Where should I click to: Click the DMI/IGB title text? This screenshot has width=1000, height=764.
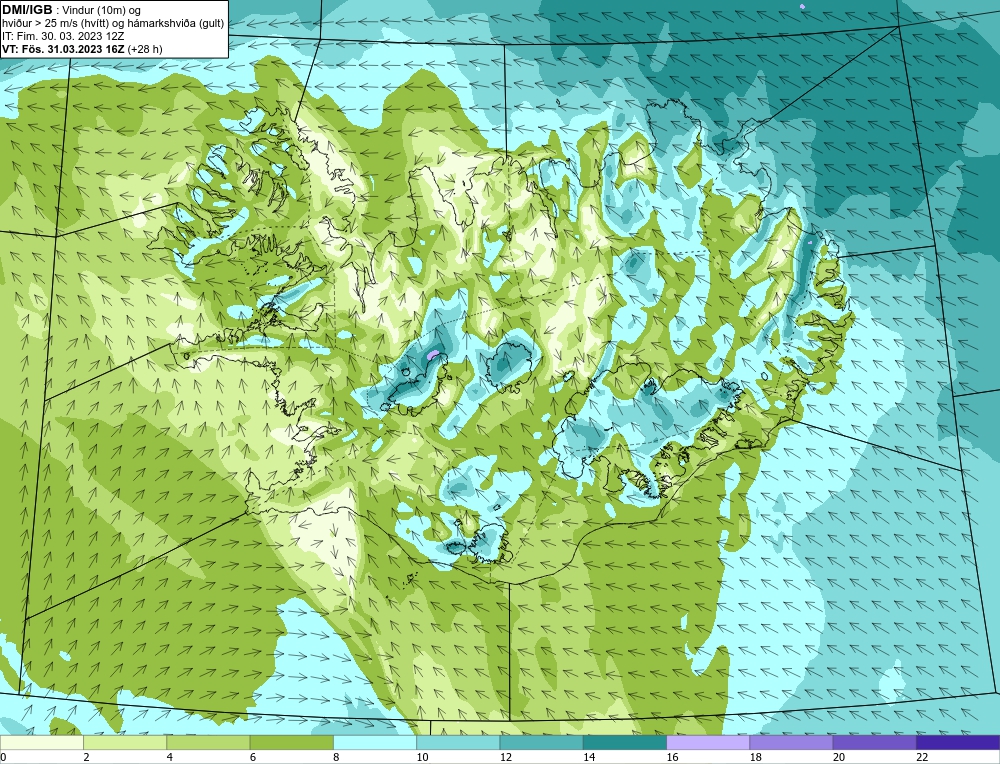click(27, 10)
